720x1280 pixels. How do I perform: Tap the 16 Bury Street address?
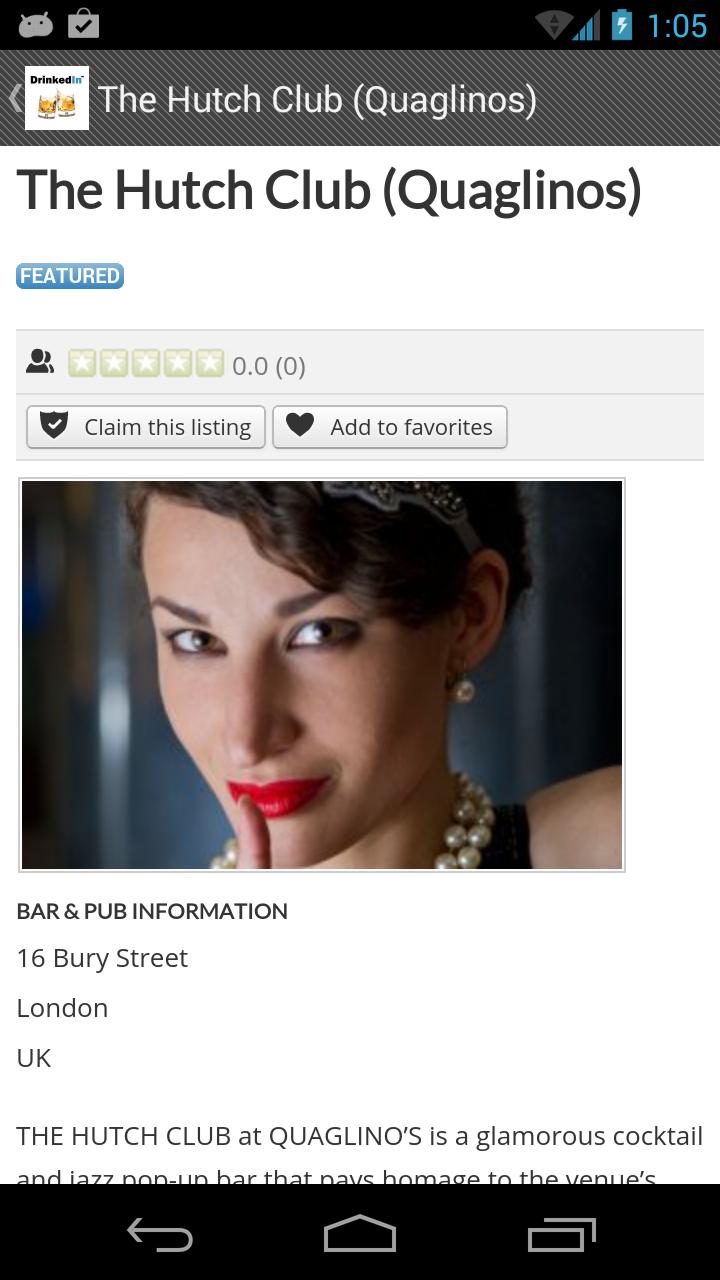click(102, 958)
